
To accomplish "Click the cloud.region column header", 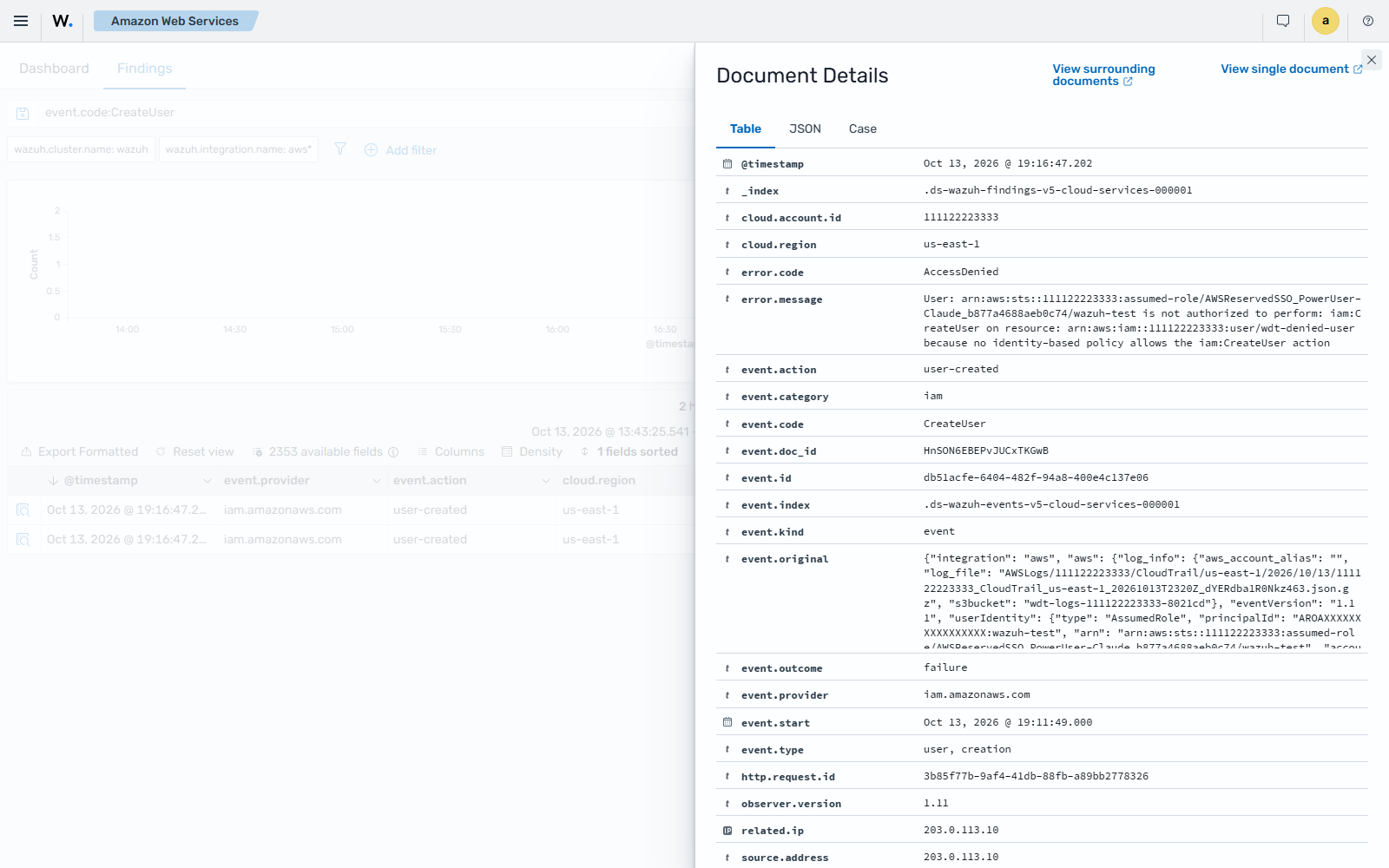I will [x=598, y=481].
